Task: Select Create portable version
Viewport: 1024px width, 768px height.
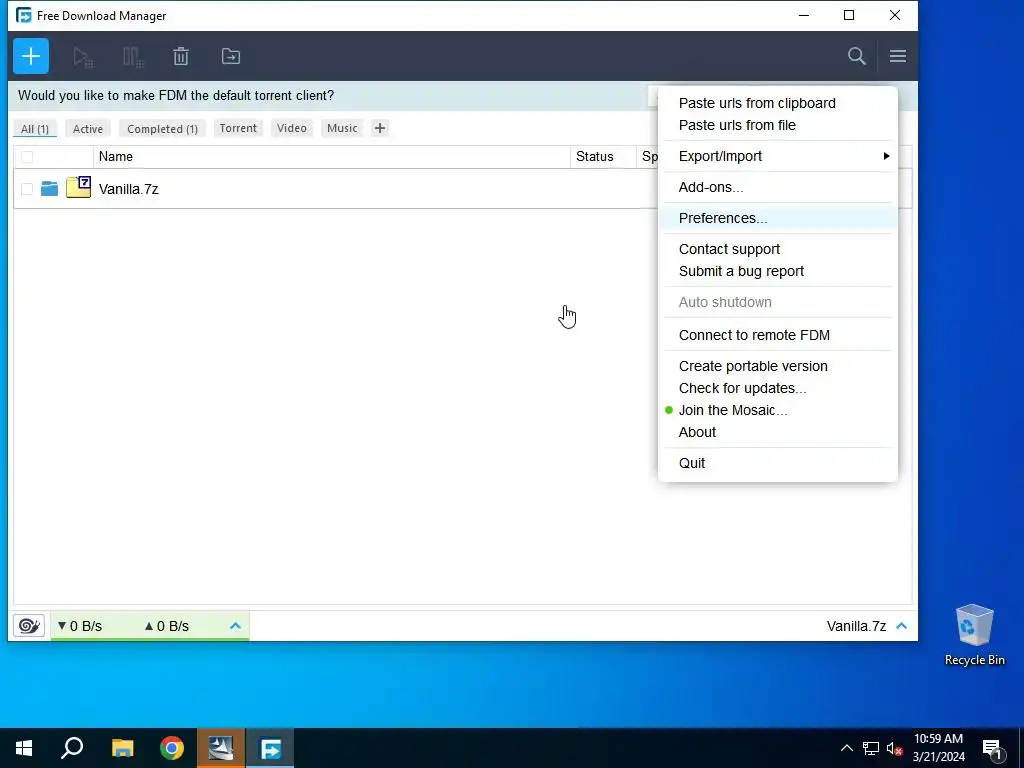Action: (x=777, y=366)
